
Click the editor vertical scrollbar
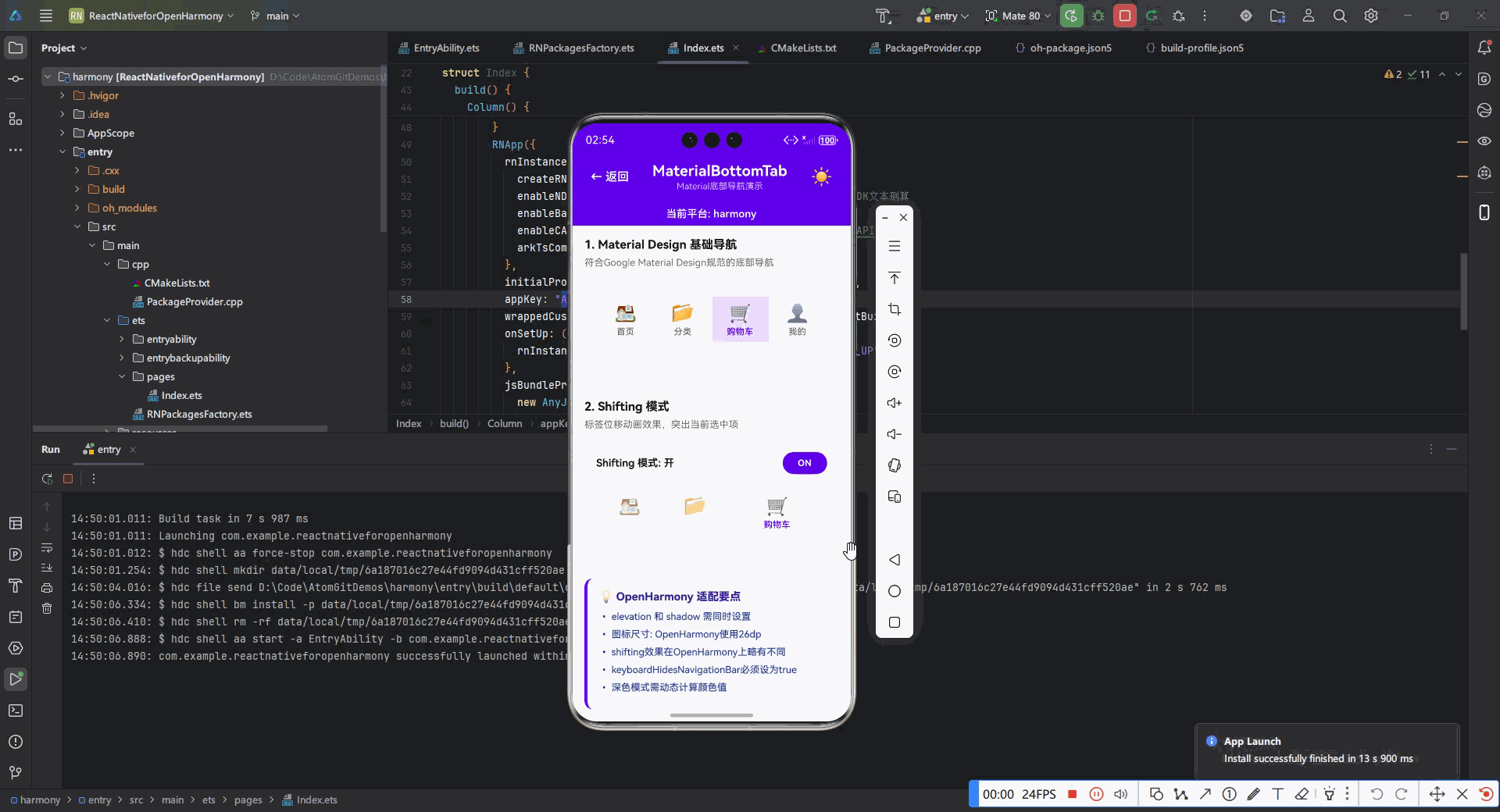(1464, 291)
